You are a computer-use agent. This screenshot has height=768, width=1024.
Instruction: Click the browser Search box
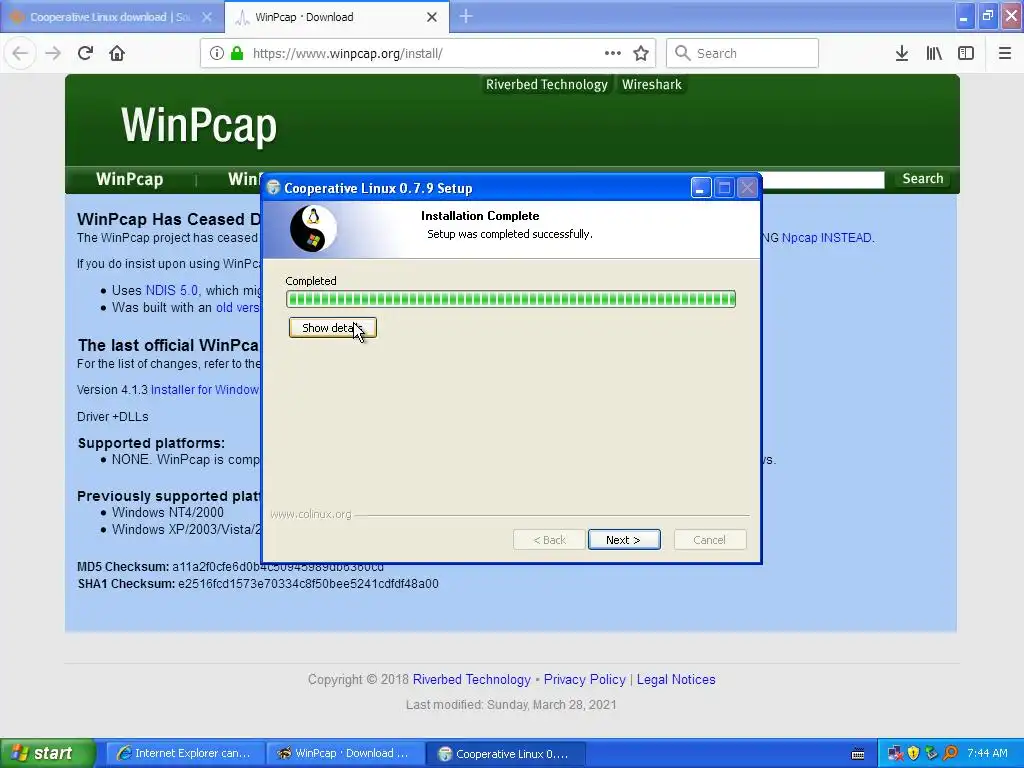[x=743, y=53]
